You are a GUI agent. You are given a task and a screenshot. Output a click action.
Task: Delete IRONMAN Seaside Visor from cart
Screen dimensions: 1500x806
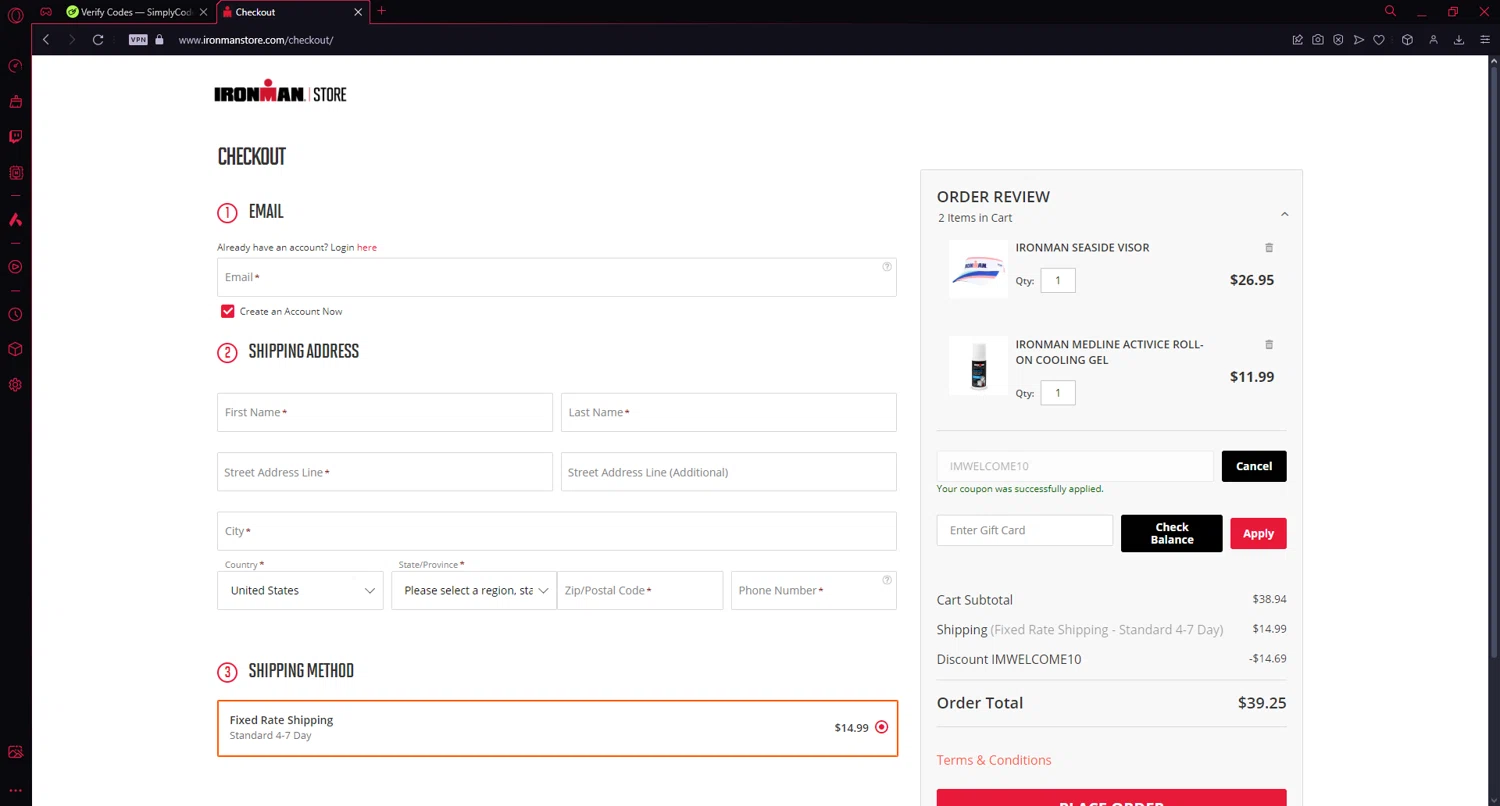pyautogui.click(x=1269, y=247)
